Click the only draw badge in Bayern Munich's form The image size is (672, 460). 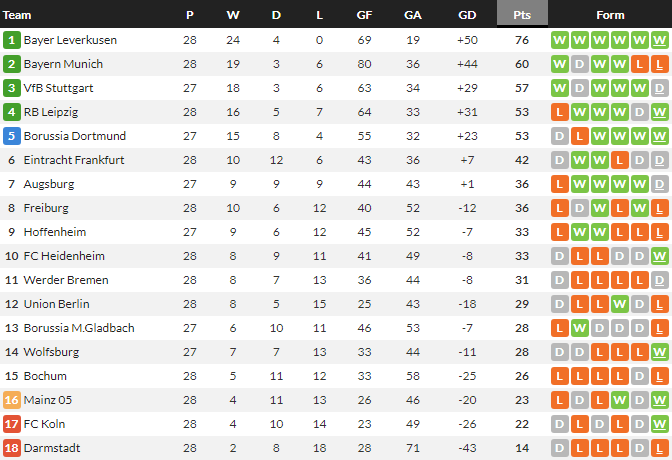pyautogui.click(x=580, y=64)
